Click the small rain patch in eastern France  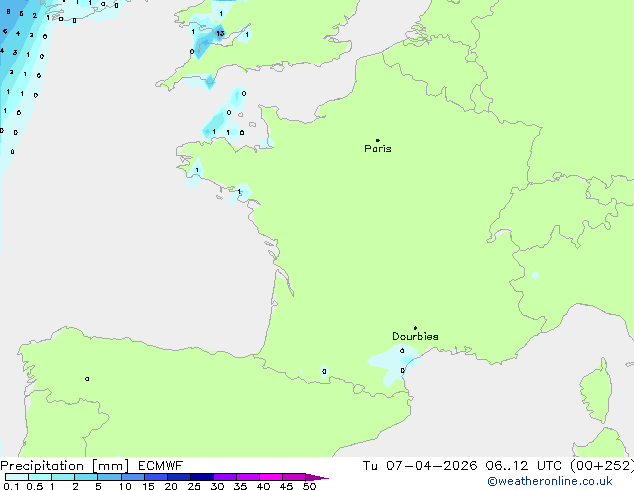click(535, 275)
